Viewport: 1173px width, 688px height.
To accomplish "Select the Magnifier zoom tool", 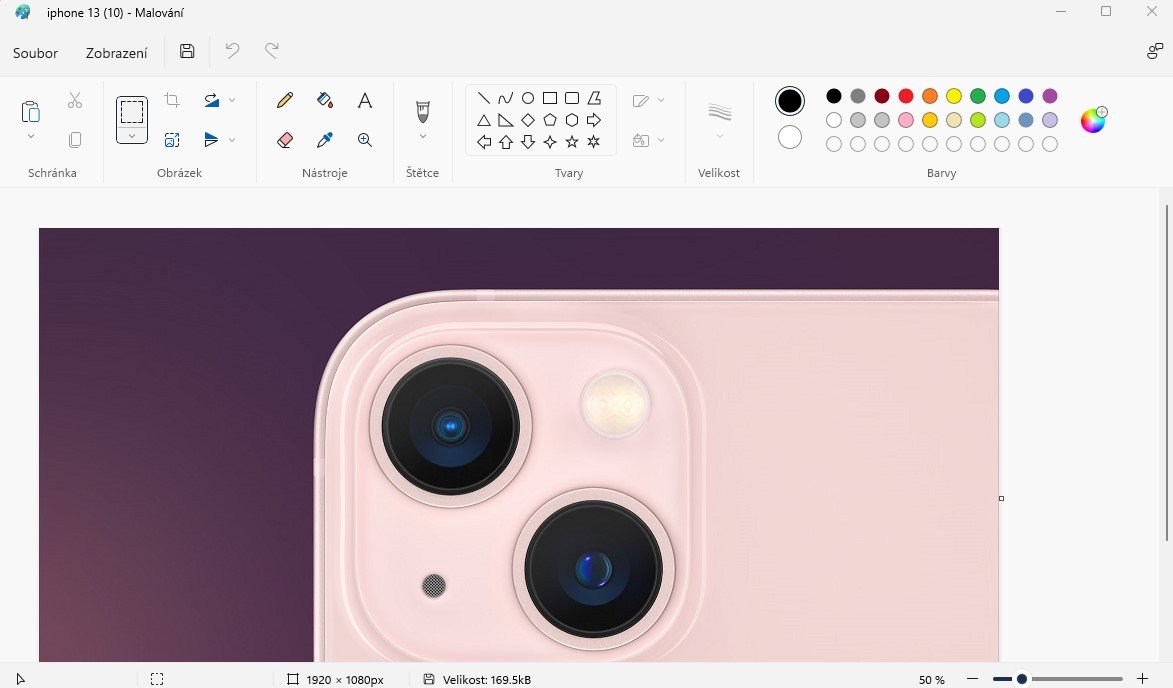I will [x=365, y=140].
